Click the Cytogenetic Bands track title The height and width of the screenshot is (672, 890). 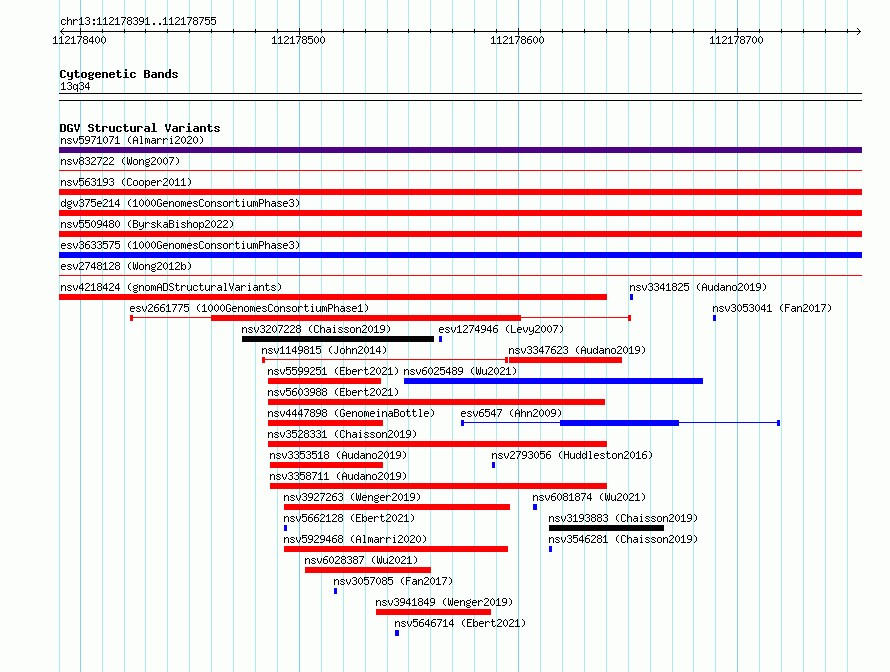point(119,74)
